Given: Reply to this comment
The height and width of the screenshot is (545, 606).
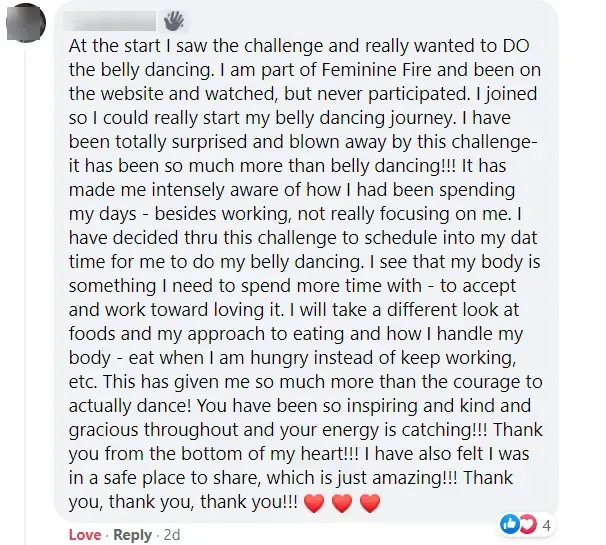Looking at the screenshot, I should [x=133, y=535].
